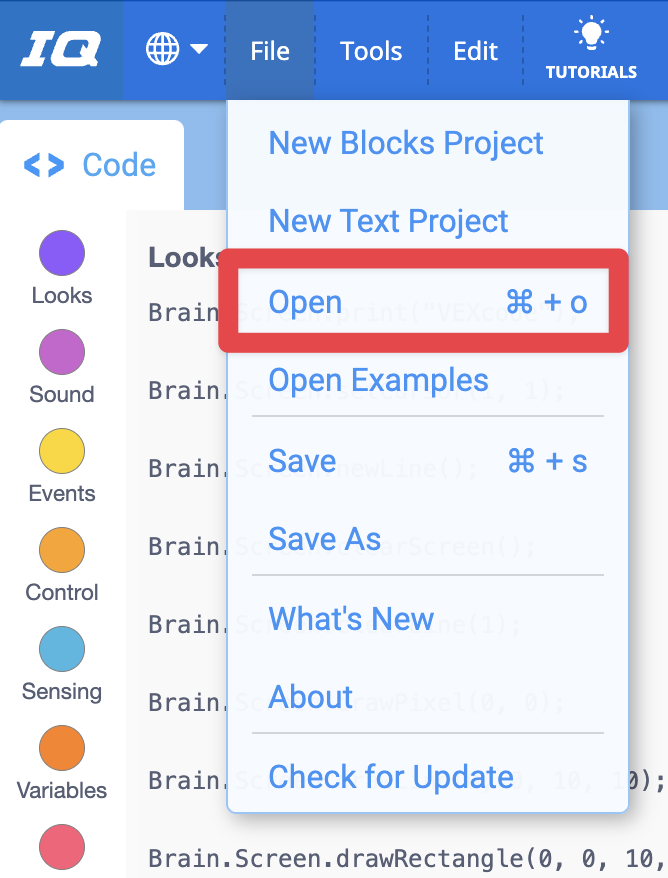Select the yellow Events category circle

[x=62, y=451]
